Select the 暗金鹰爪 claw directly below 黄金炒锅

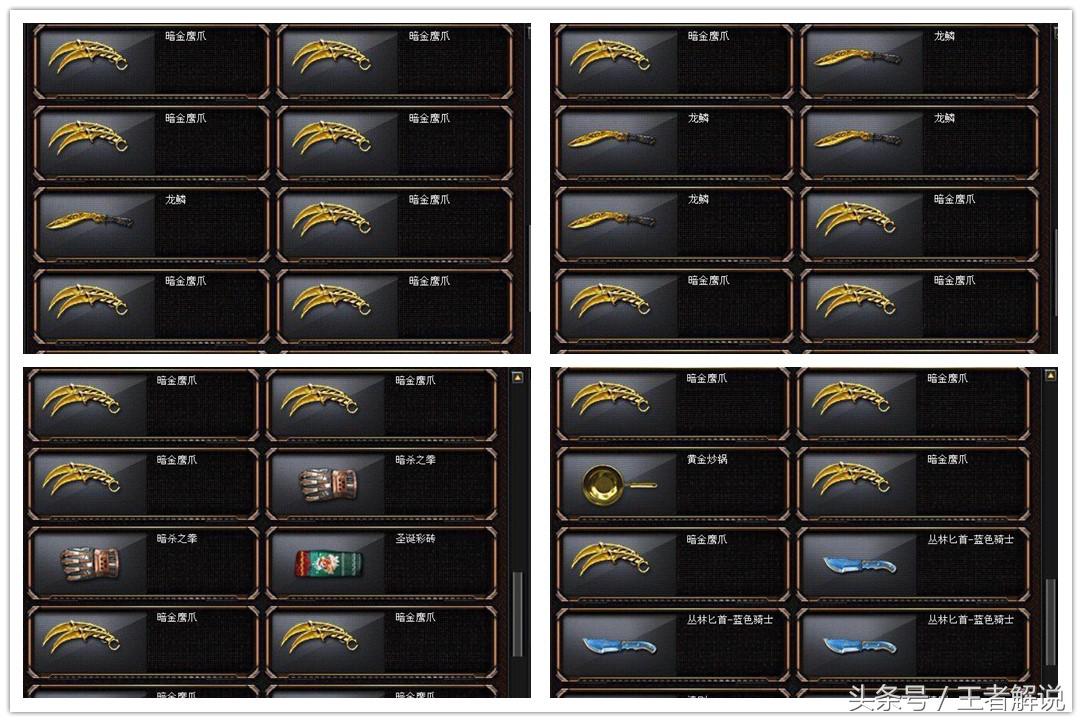(610, 558)
